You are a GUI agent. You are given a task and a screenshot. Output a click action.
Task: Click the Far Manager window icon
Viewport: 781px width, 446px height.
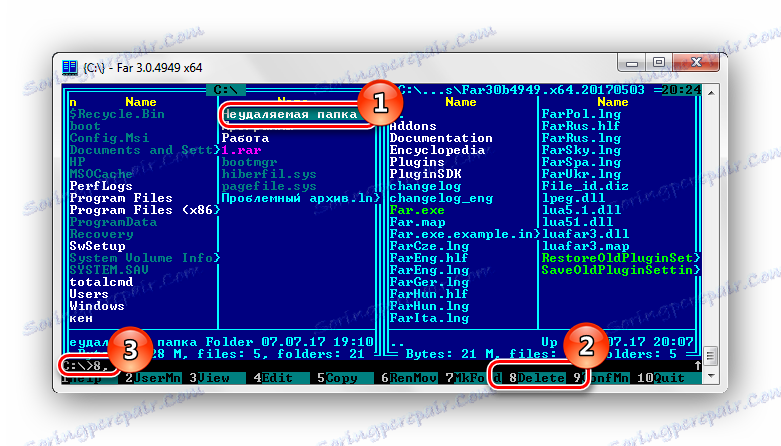(70, 67)
